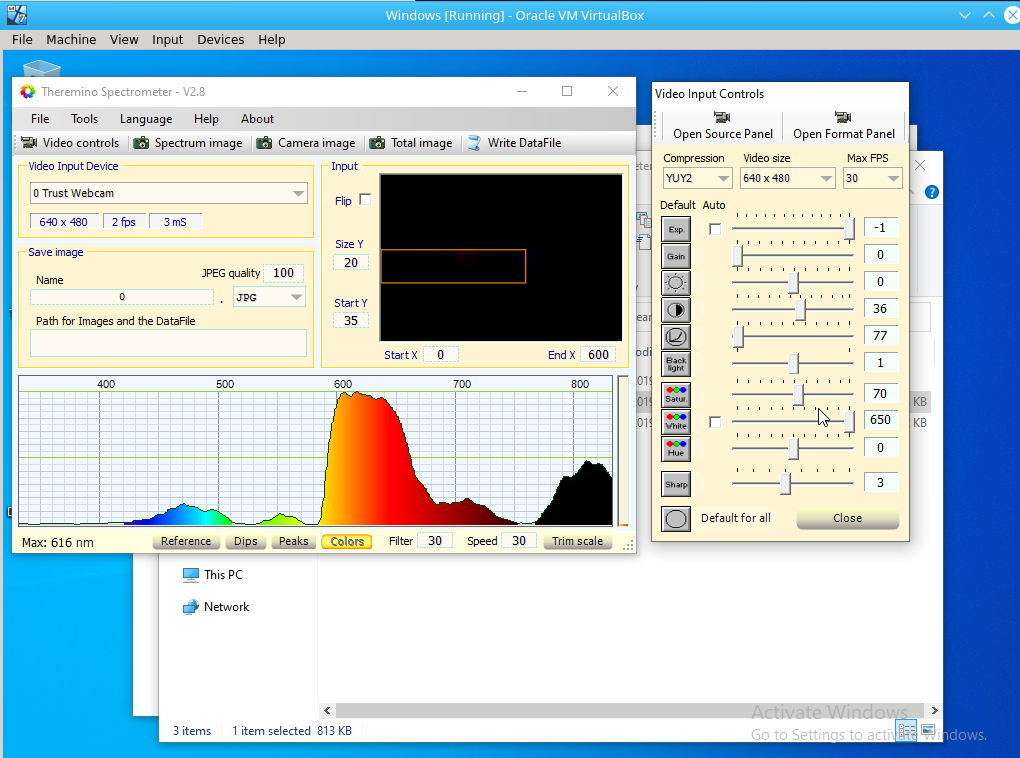This screenshot has width=1020, height=758.
Task: Click Write DataFile in toolbar
Action: 515,142
